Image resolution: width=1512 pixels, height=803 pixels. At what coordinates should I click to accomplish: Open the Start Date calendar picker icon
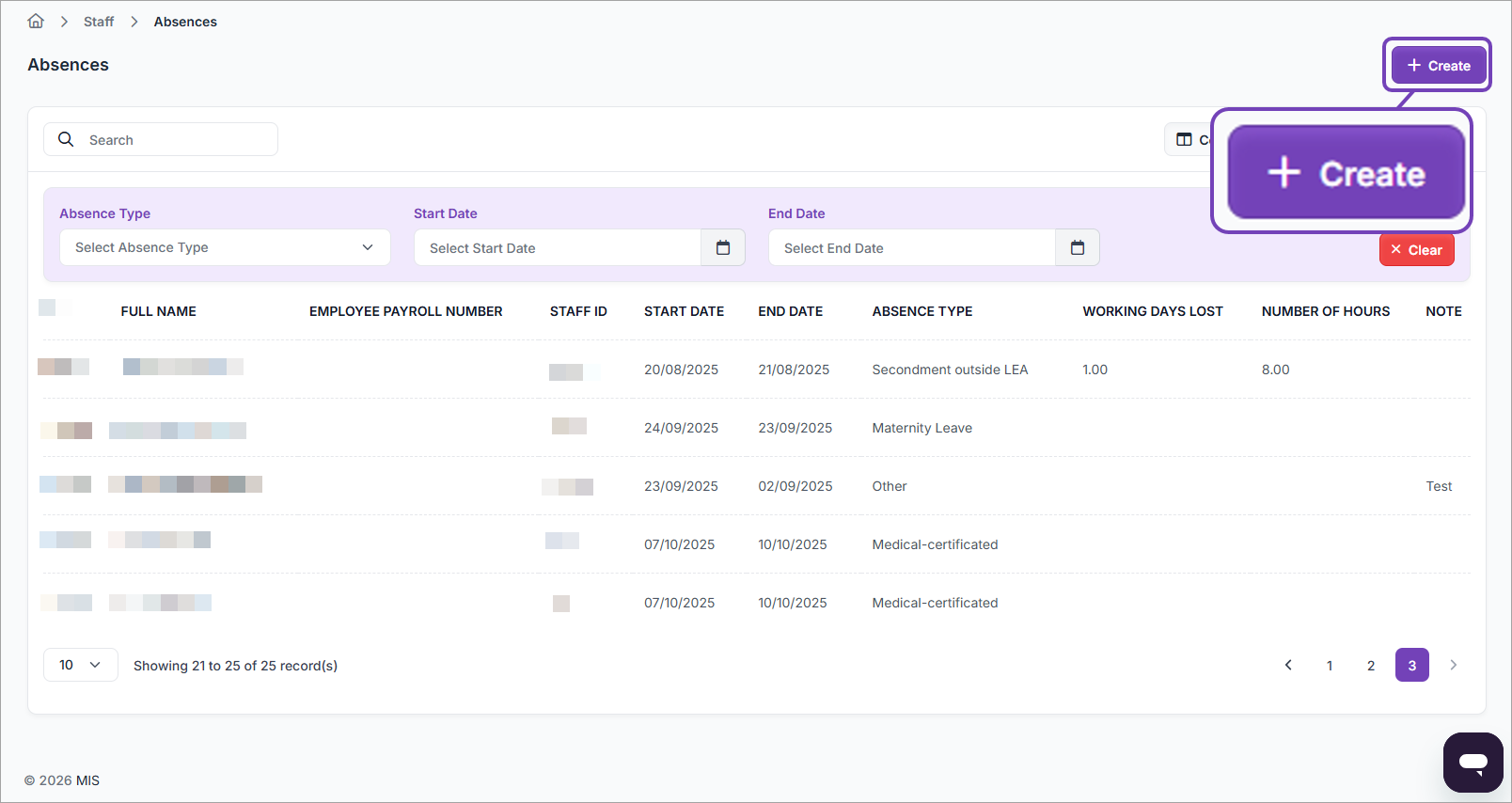[722, 248]
